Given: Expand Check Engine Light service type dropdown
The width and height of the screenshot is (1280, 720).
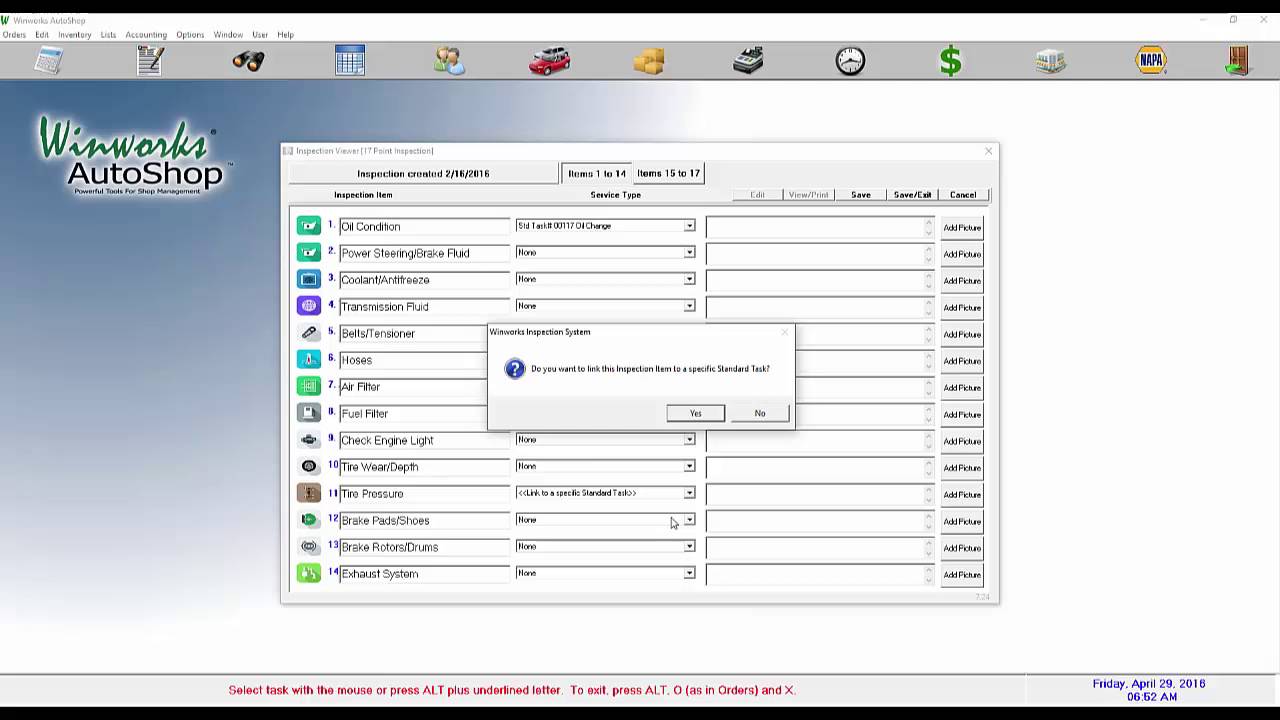Looking at the screenshot, I should pyautogui.click(x=689, y=439).
